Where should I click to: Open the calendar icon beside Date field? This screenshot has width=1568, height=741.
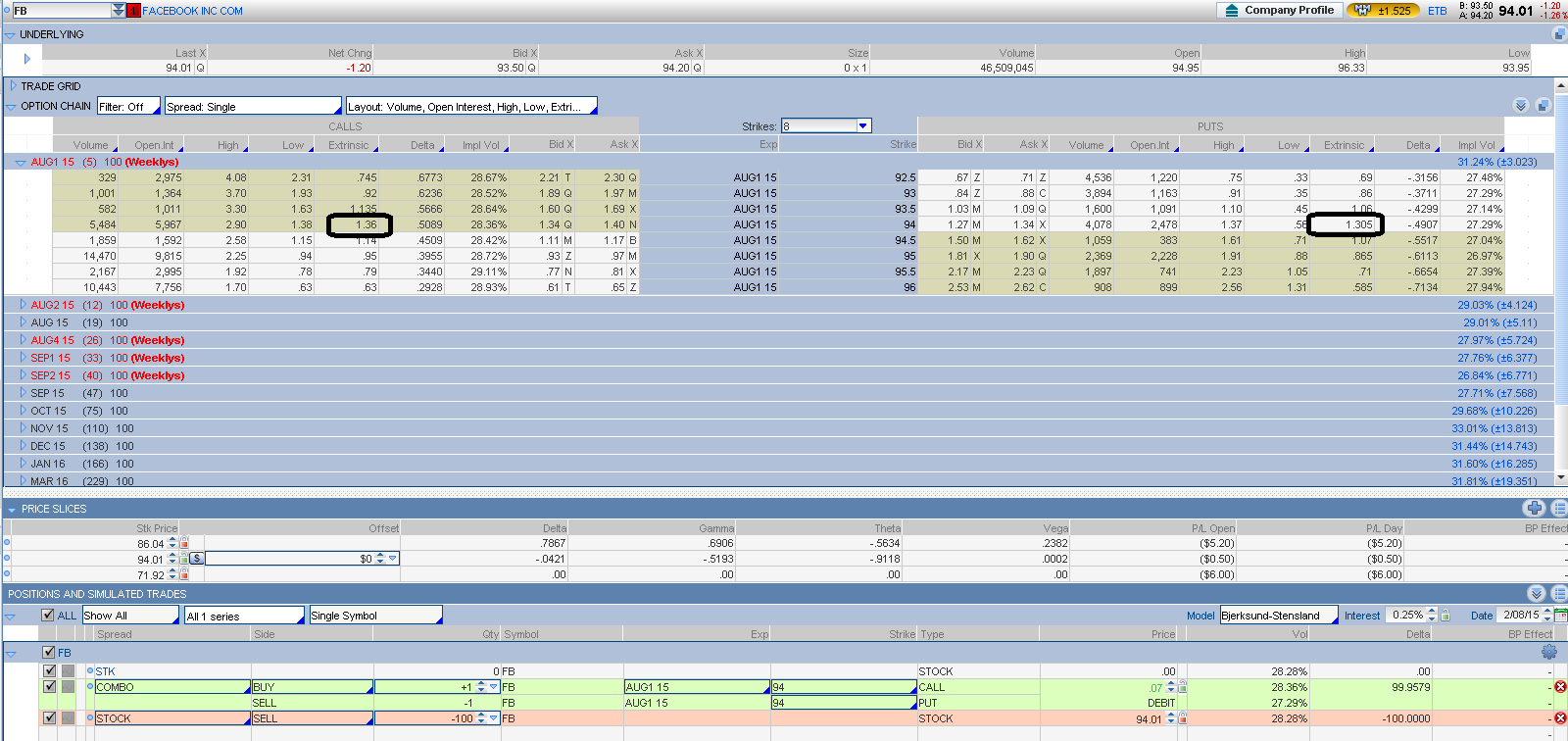pos(1560,616)
